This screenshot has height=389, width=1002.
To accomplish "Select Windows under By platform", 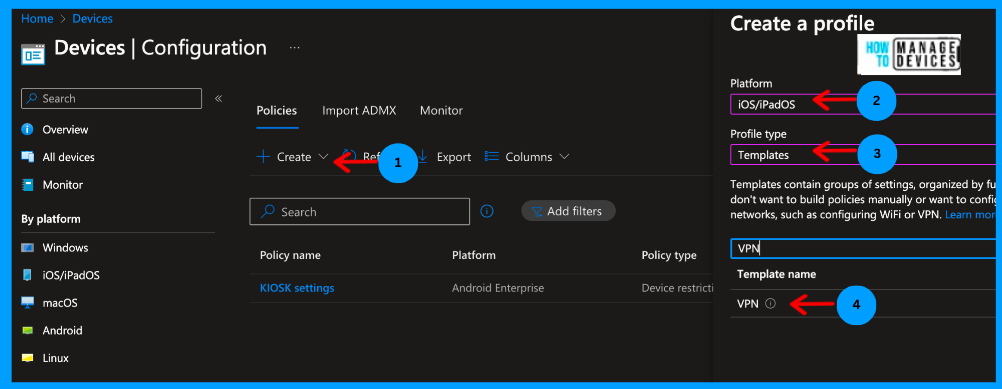I will [65, 248].
